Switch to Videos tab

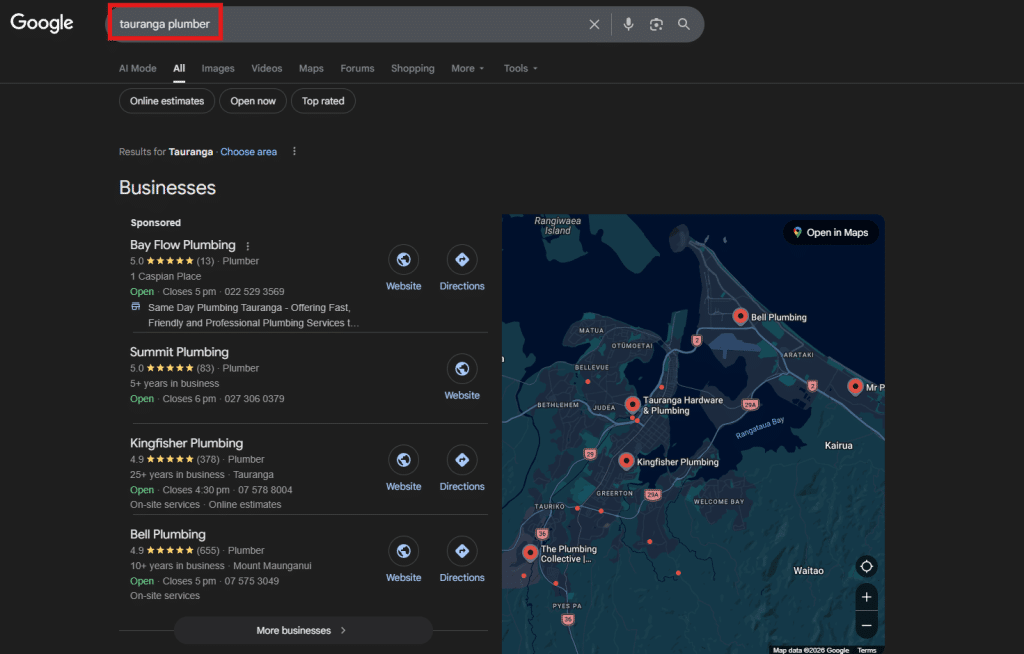coord(267,68)
